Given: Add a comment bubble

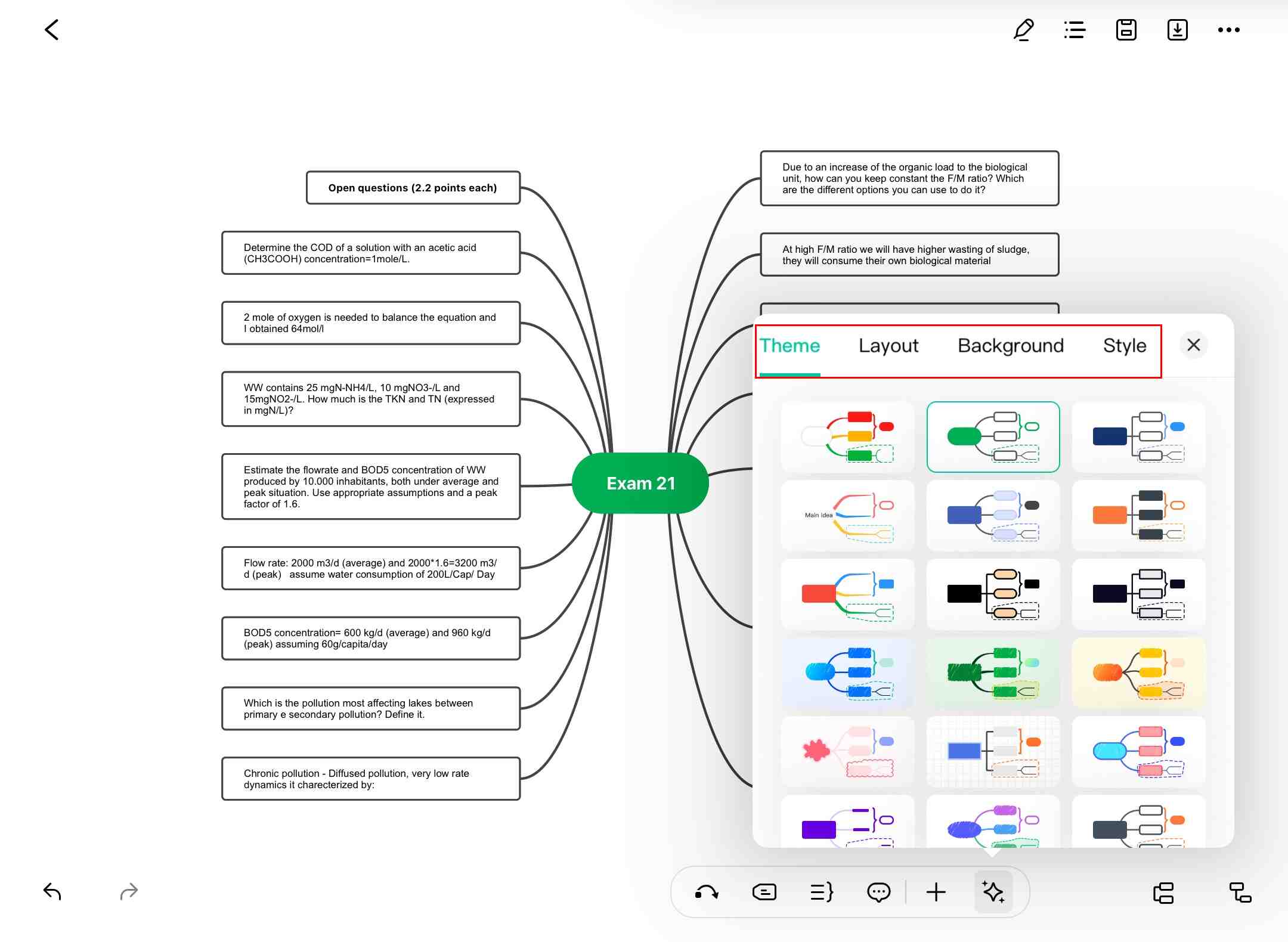Looking at the screenshot, I should [x=878, y=893].
